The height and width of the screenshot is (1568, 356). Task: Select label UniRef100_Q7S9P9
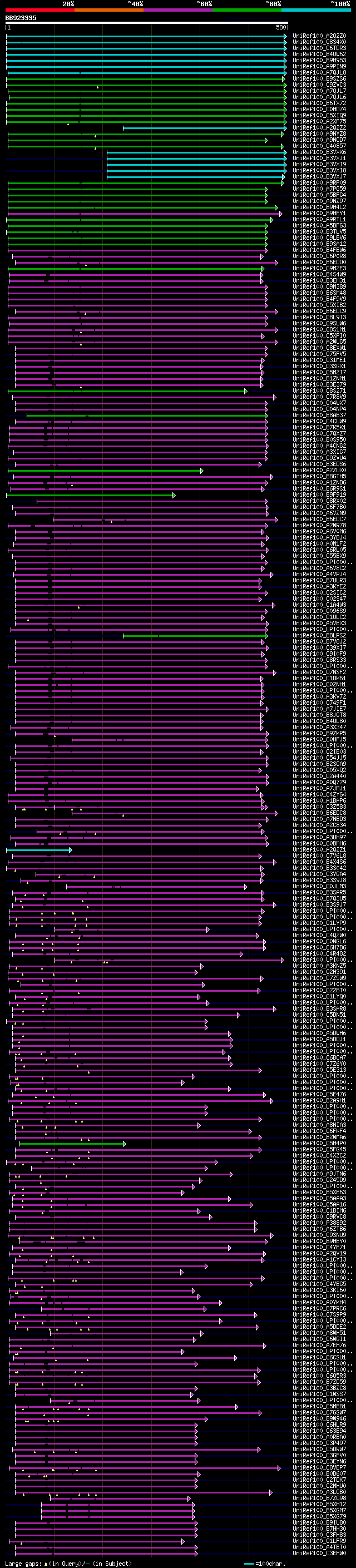[x=319, y=1315]
